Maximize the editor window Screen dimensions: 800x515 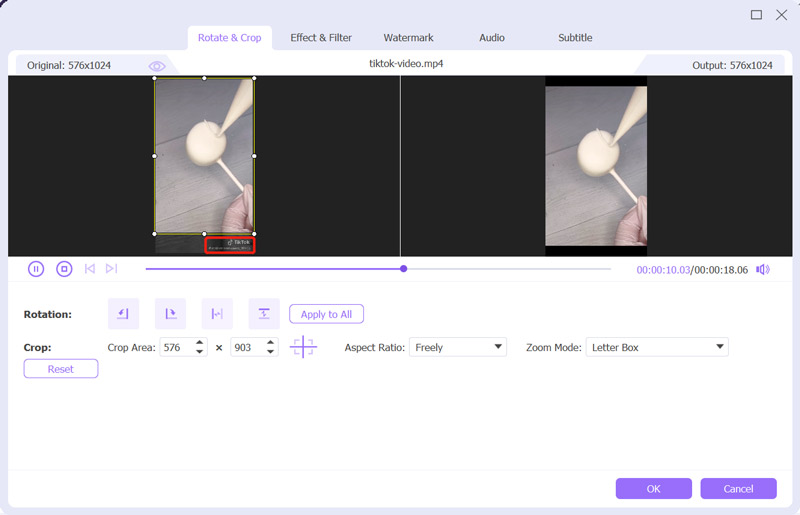tap(756, 15)
